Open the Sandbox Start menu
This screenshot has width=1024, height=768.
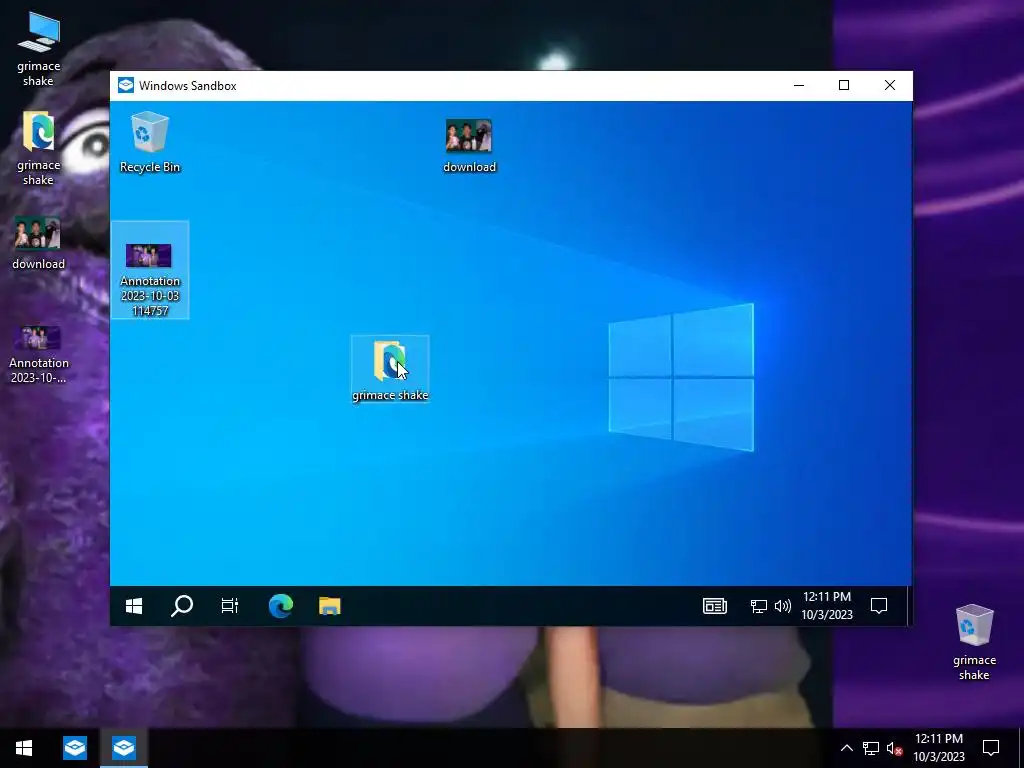click(134, 606)
